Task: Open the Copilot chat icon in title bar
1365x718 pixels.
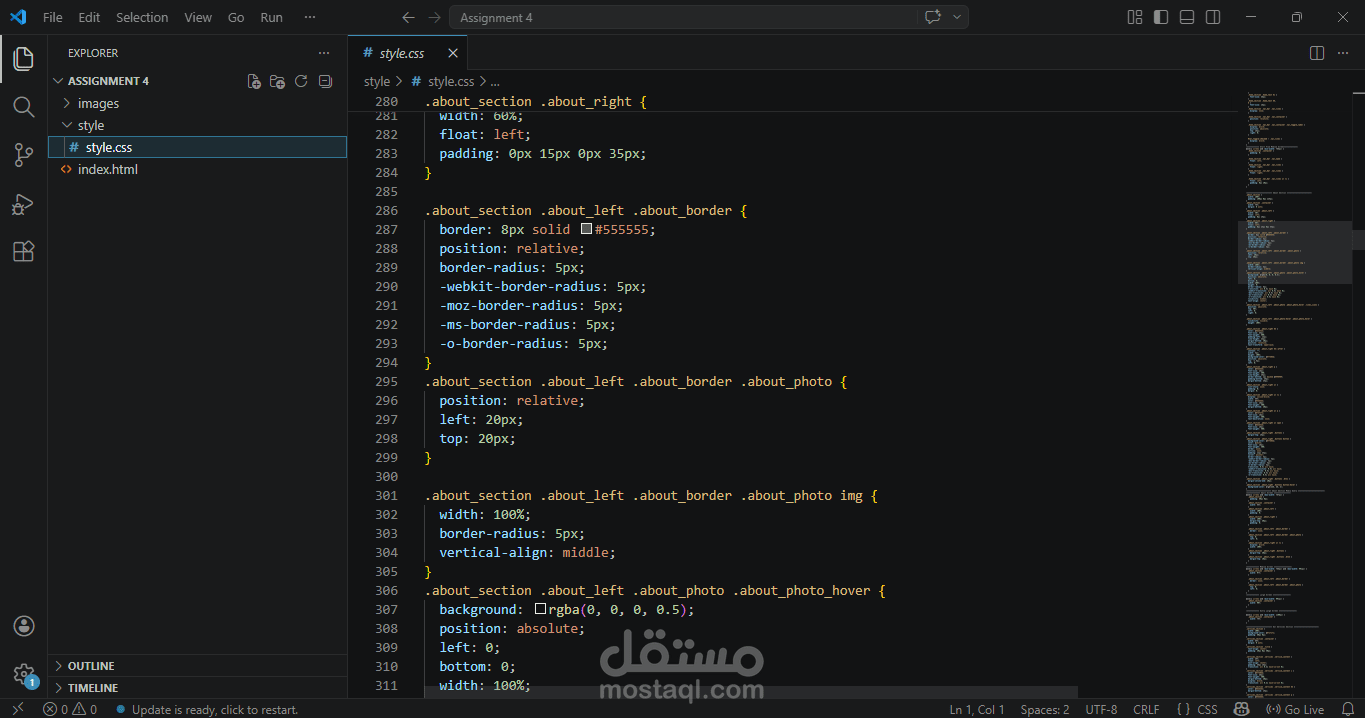Action: (933, 17)
